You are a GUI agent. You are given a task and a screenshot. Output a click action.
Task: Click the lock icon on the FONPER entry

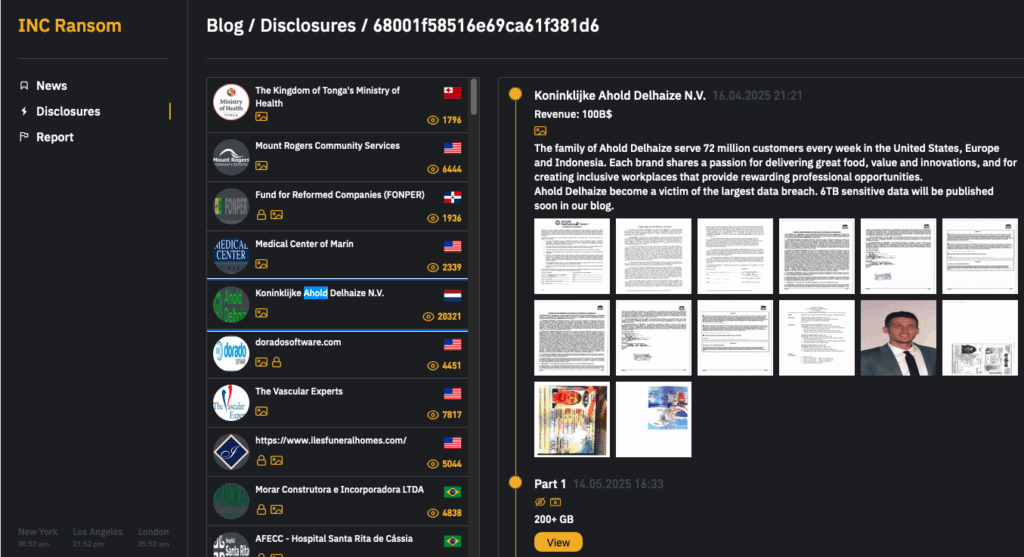pos(261,215)
